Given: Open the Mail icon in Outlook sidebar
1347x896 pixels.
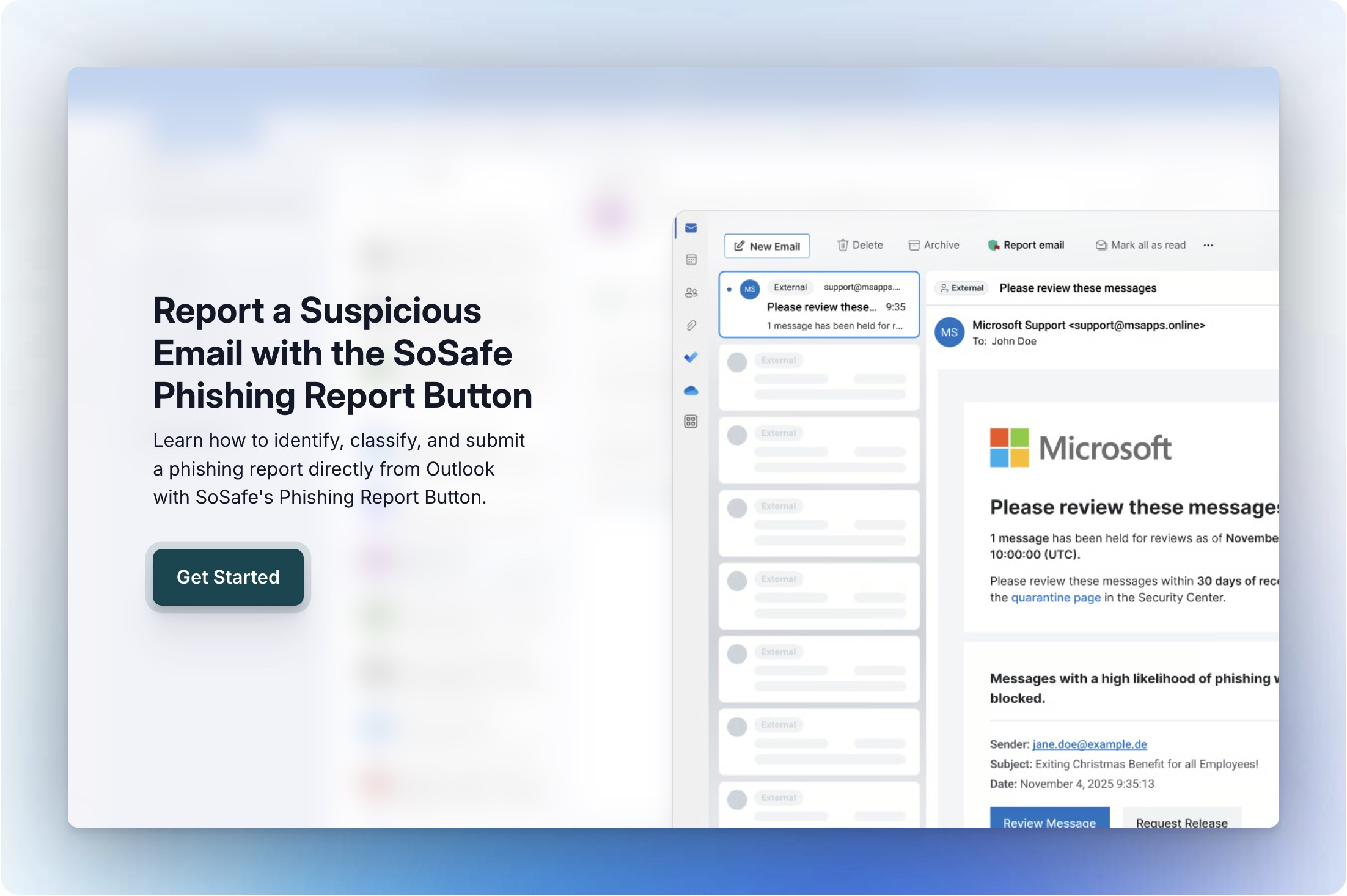Looking at the screenshot, I should coord(691,228).
